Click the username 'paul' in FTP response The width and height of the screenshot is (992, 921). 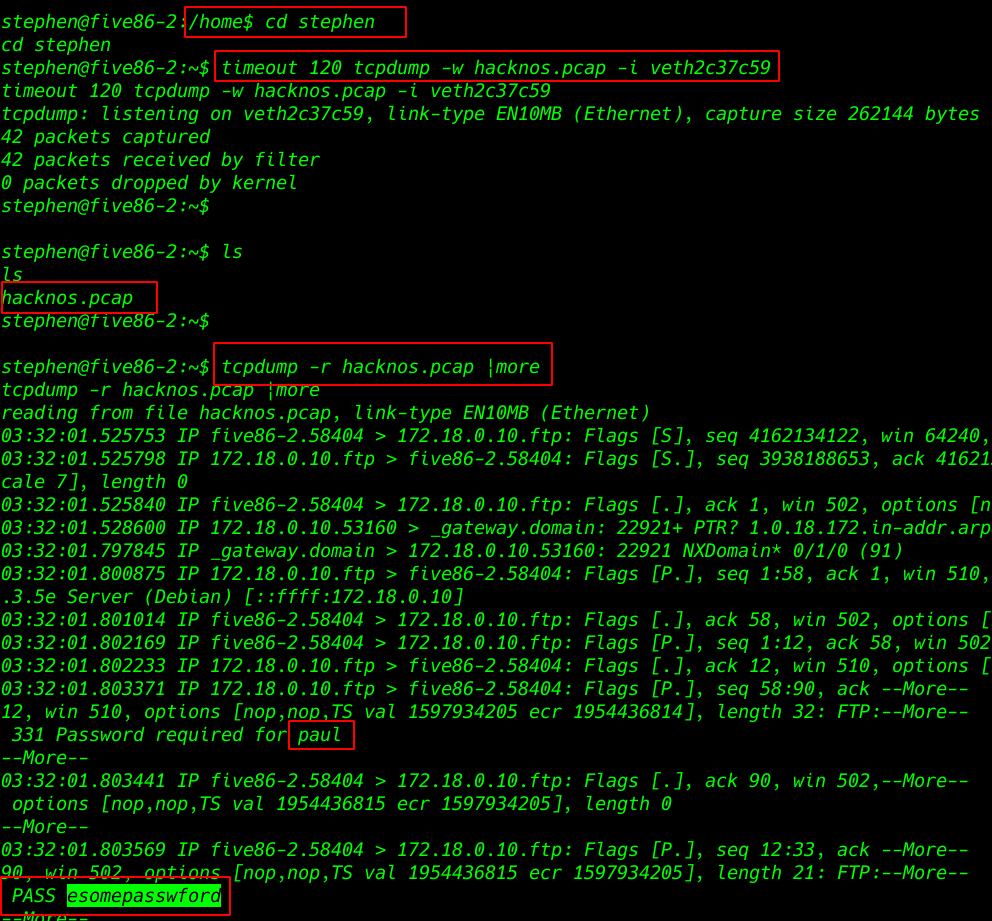point(319,734)
